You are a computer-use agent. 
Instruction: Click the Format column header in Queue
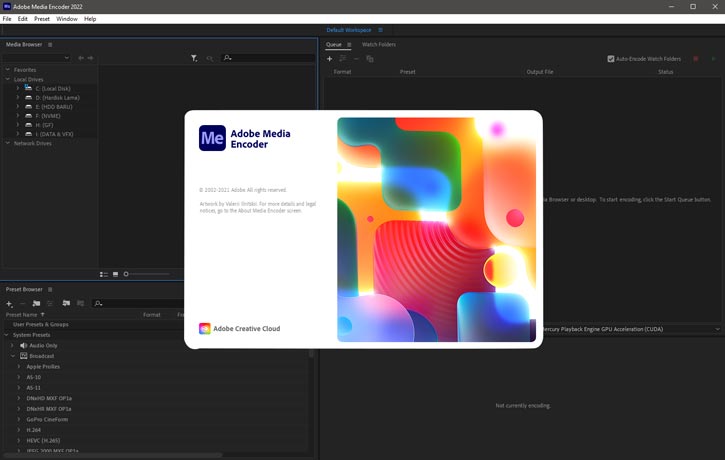click(x=342, y=72)
